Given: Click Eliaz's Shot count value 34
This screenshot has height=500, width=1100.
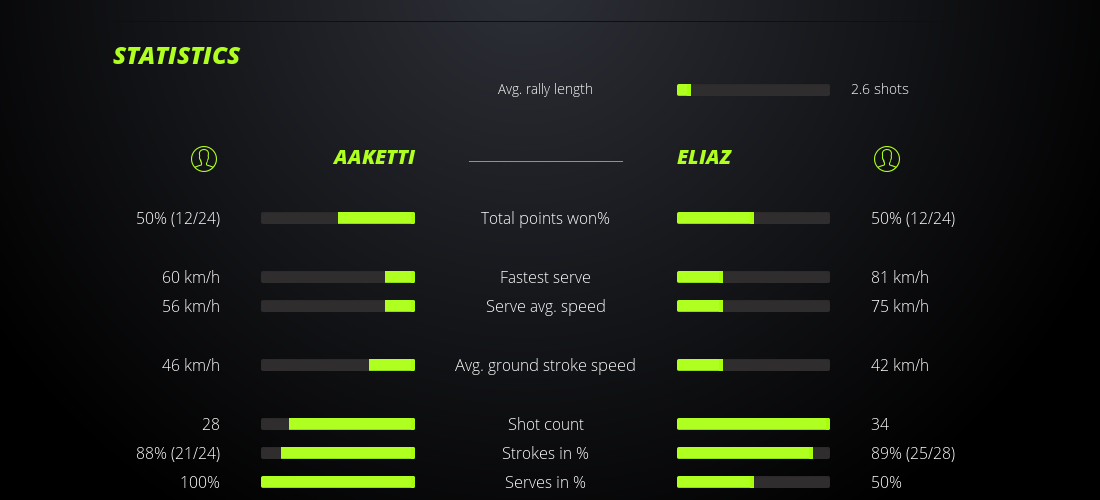Looking at the screenshot, I should [x=880, y=424].
